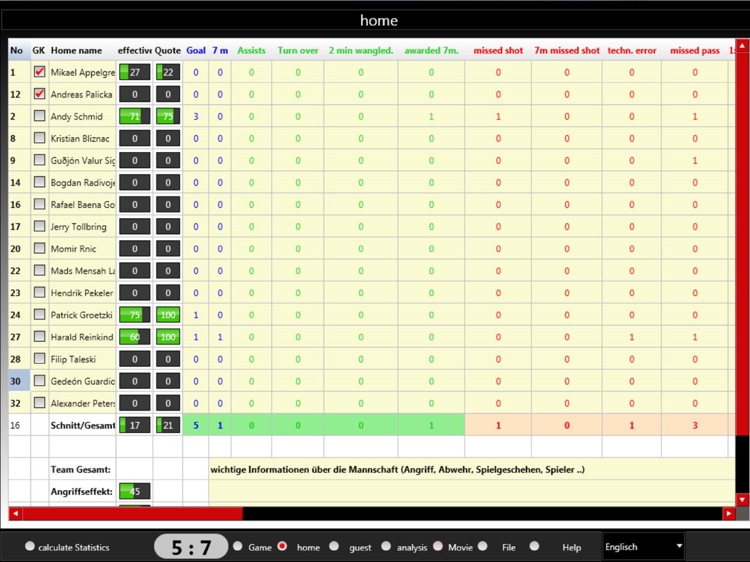Sort by the Quote column header
This screenshot has width=750, height=562.
tap(167, 50)
